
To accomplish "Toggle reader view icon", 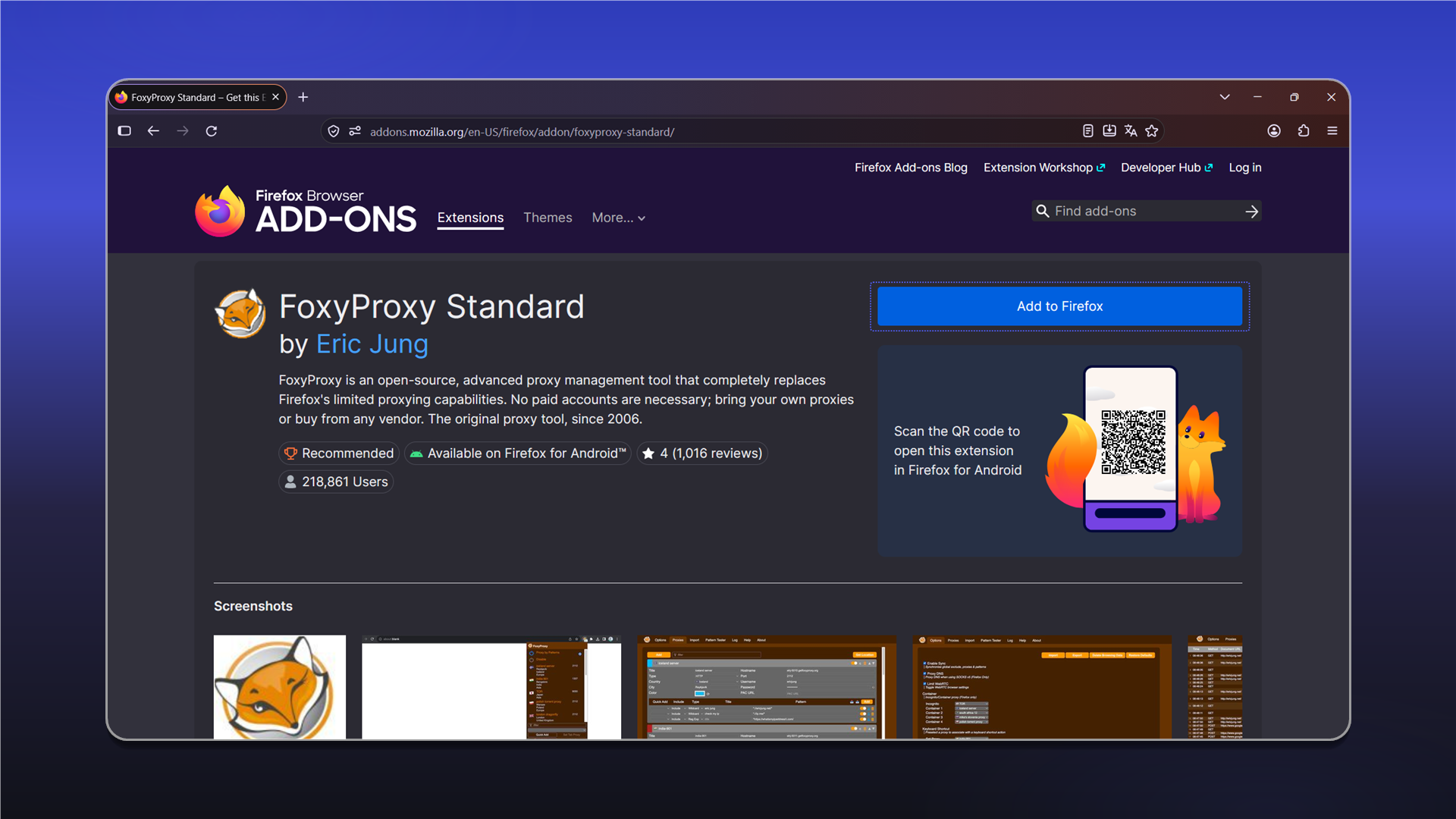I will click(1088, 131).
